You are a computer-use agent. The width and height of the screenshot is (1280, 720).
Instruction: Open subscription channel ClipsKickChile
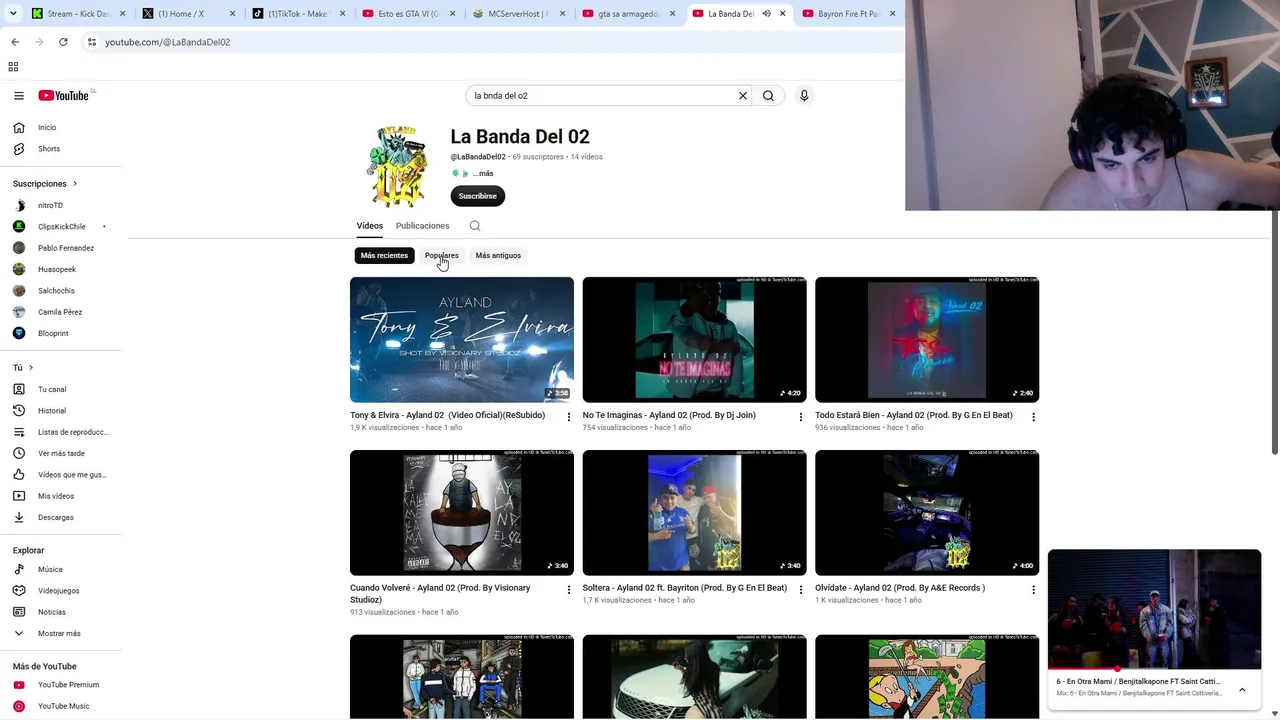click(x=61, y=227)
